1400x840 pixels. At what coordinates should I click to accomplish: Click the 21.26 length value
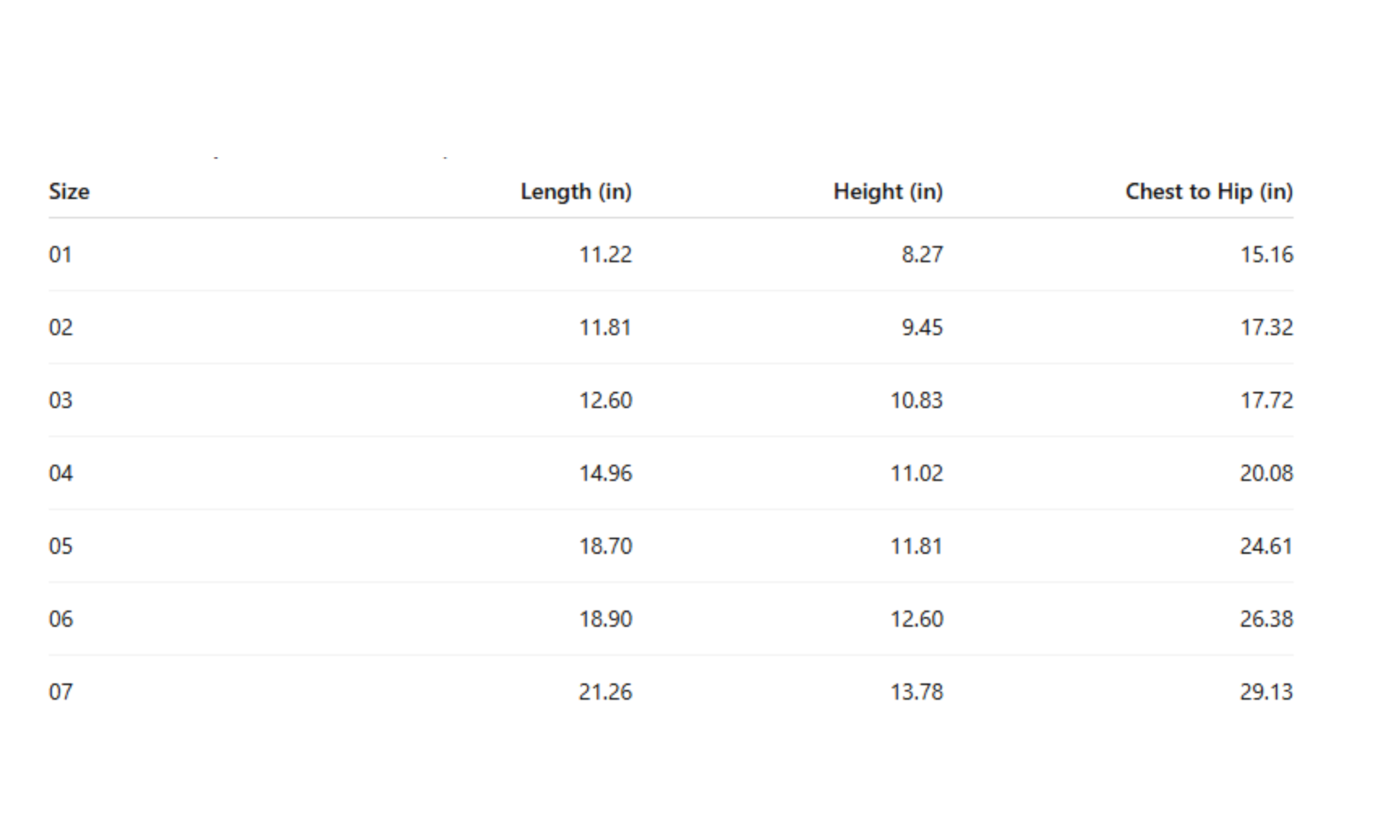click(x=605, y=692)
